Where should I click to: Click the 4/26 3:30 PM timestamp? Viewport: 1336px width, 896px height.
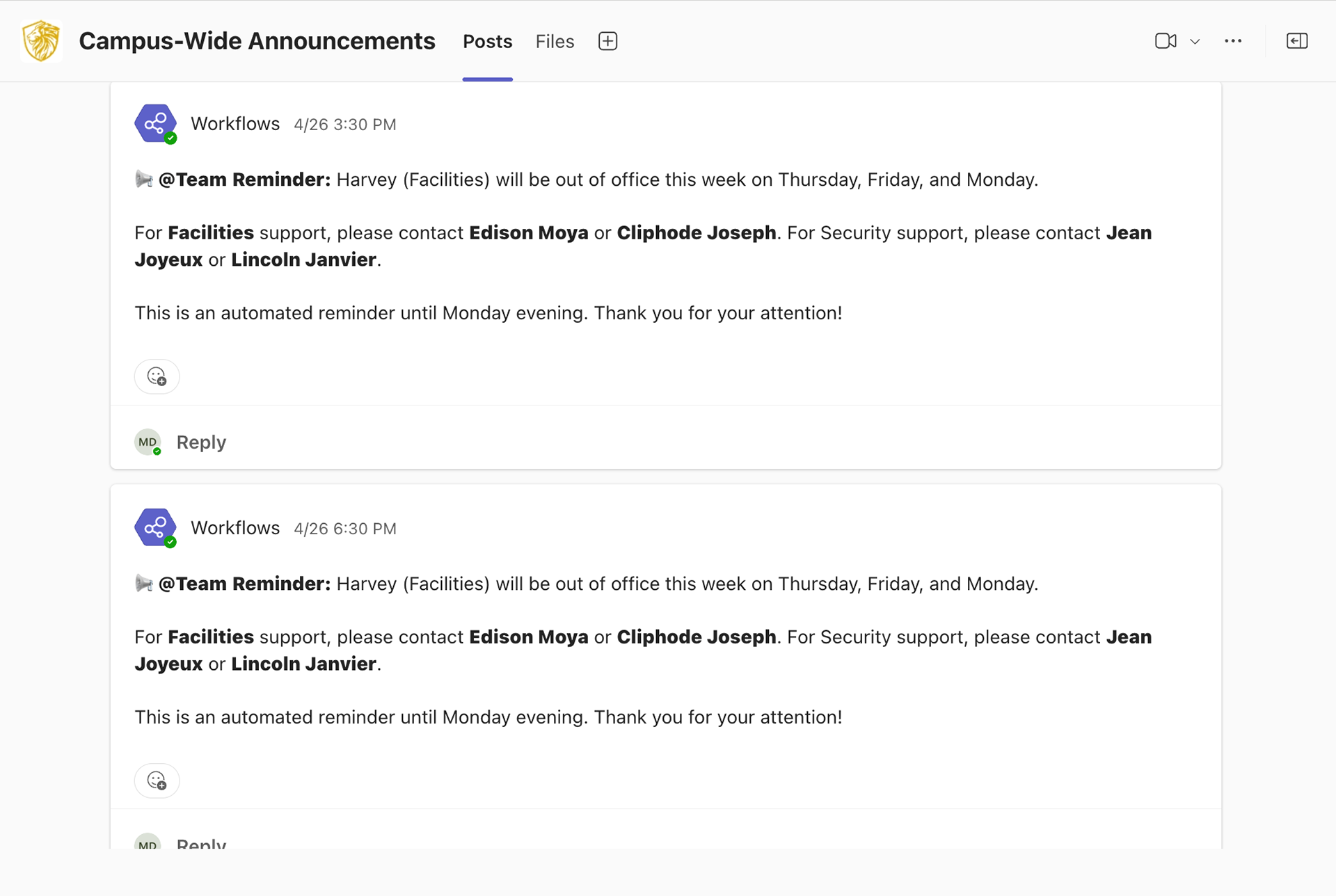[344, 125]
